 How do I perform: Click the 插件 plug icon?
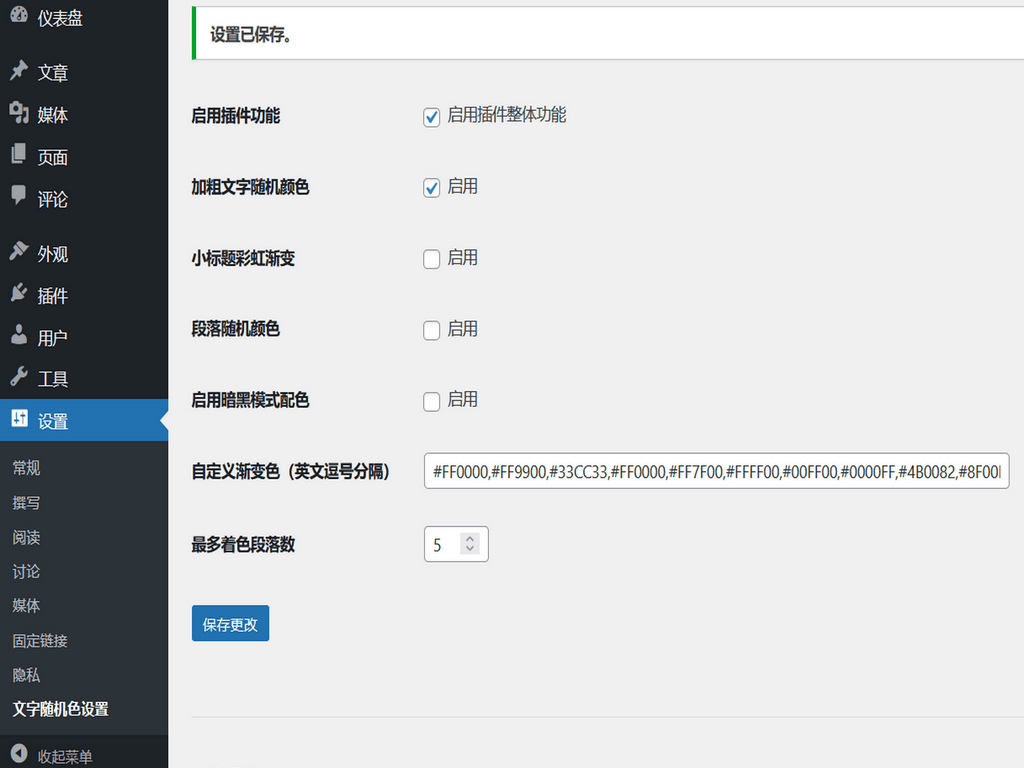pyautogui.click(x=19, y=293)
